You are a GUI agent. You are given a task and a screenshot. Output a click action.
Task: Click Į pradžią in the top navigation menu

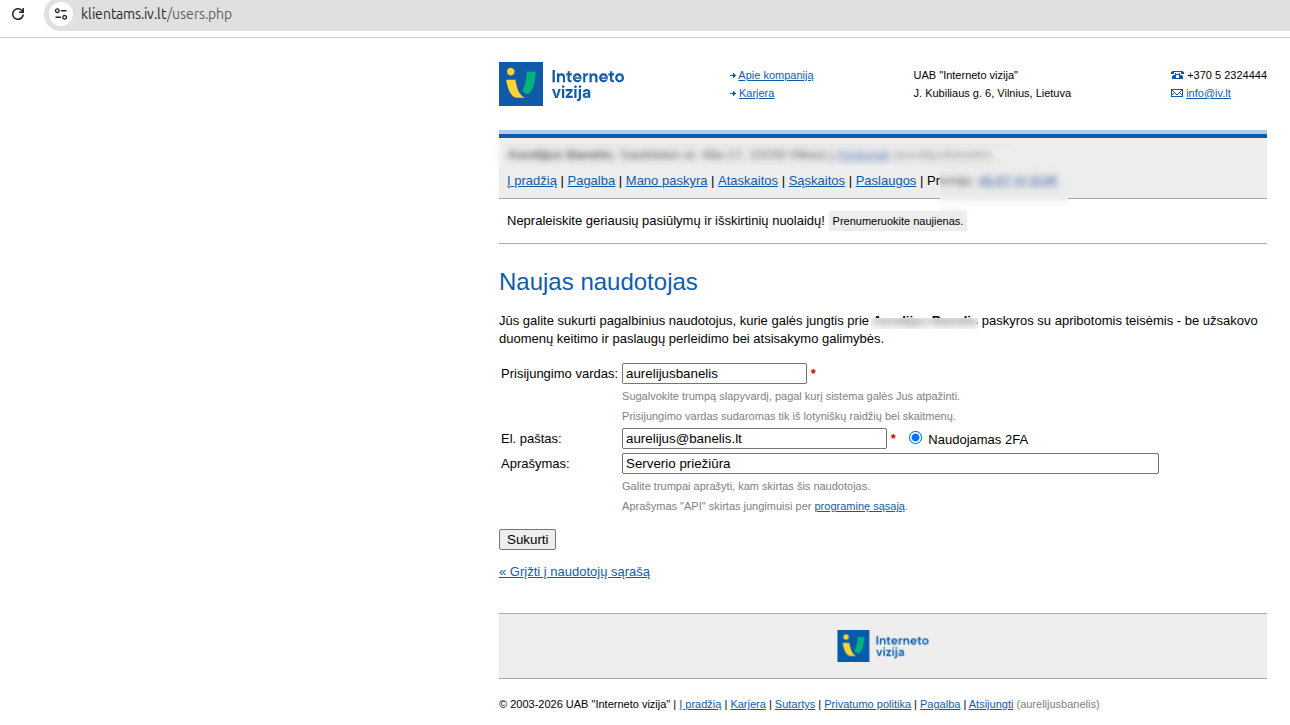click(x=532, y=181)
